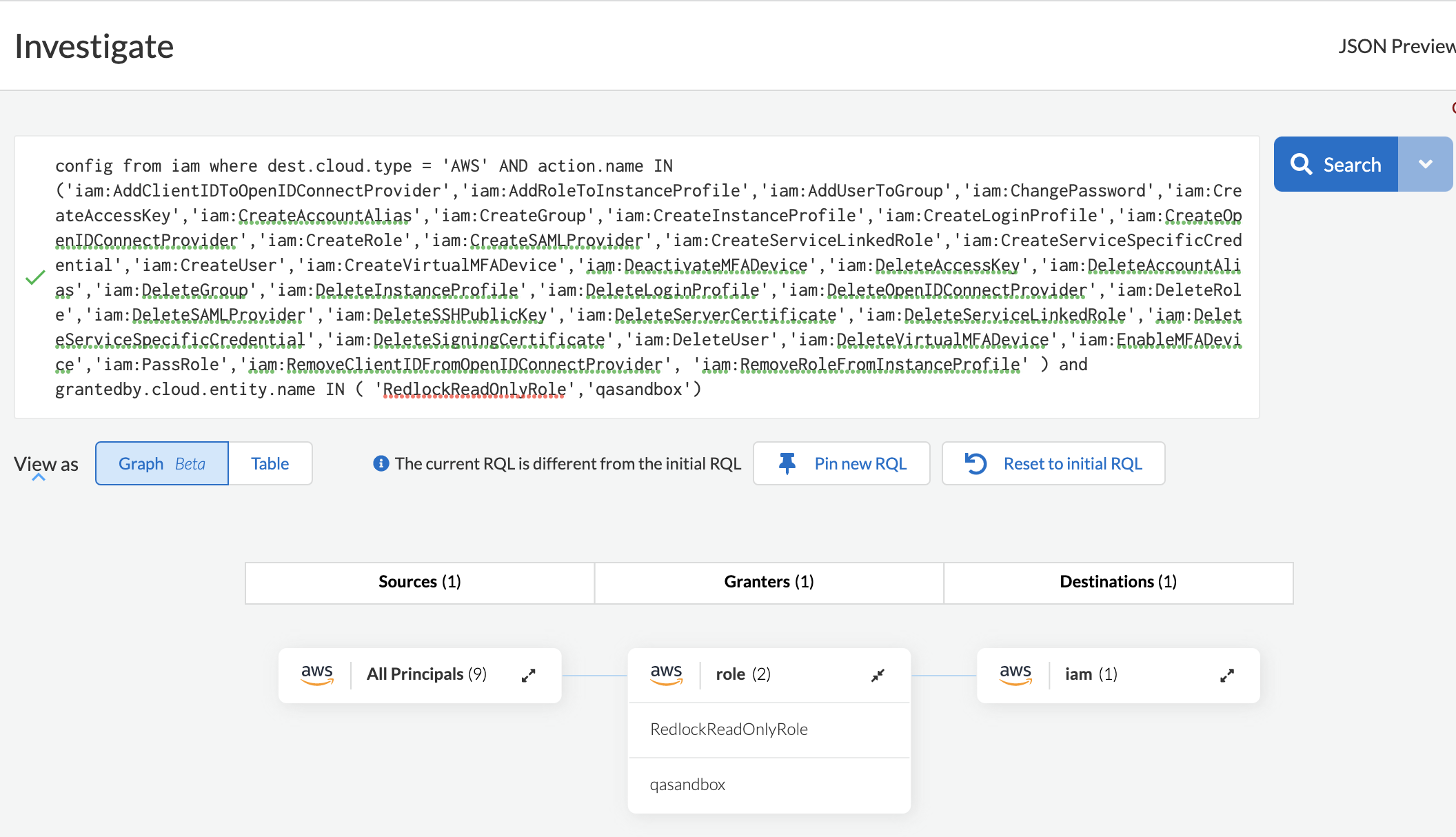Switch view to Graph Beta
Image resolution: width=1456 pixels, height=837 pixels.
[162, 463]
